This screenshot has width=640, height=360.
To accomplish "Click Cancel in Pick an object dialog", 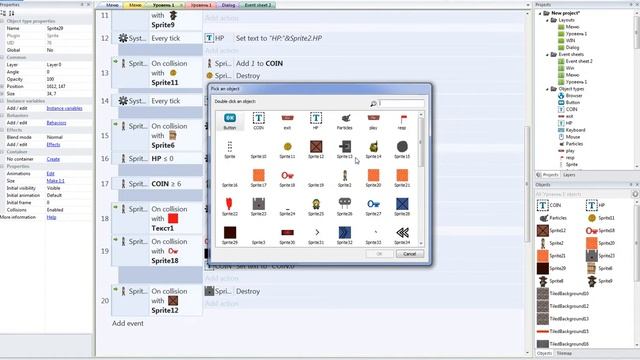I will (x=409, y=254).
